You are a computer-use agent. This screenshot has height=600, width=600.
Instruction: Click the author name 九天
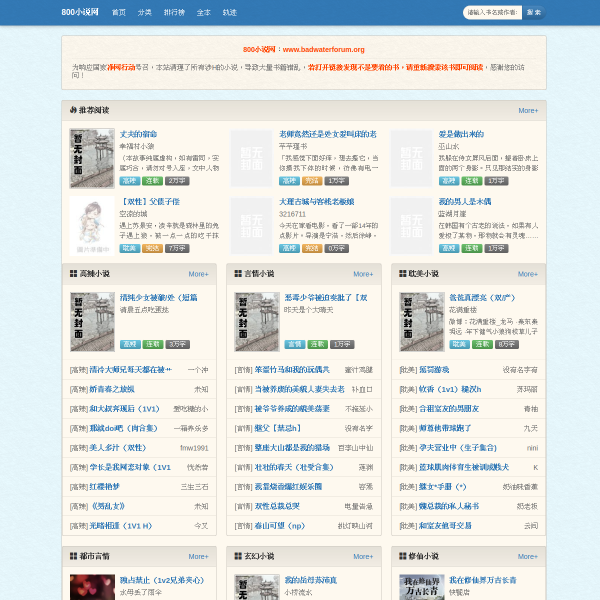531,429
